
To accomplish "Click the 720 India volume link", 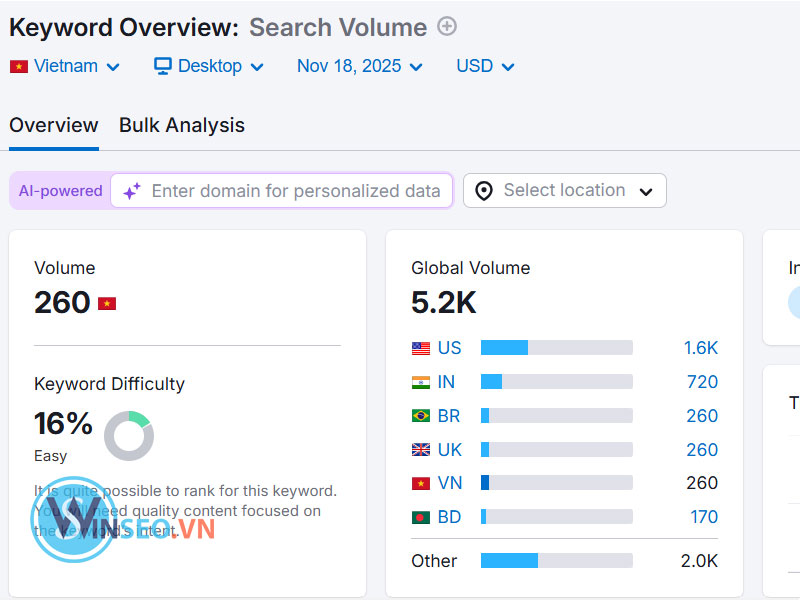I will pos(703,381).
